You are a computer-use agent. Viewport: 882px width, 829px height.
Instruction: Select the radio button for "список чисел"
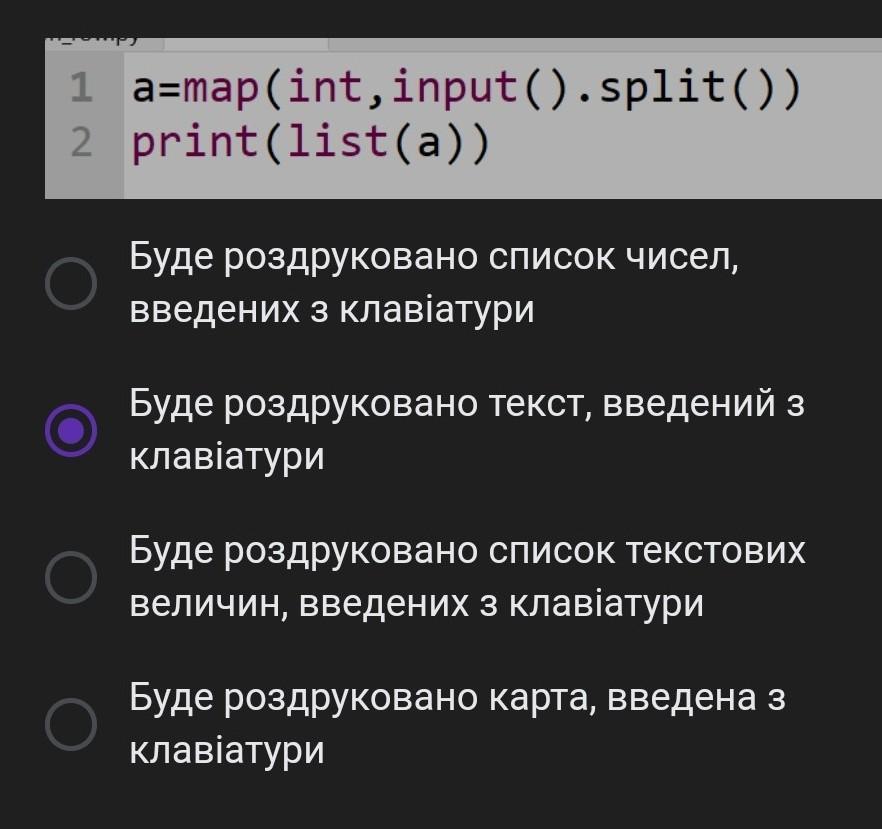coord(71,284)
